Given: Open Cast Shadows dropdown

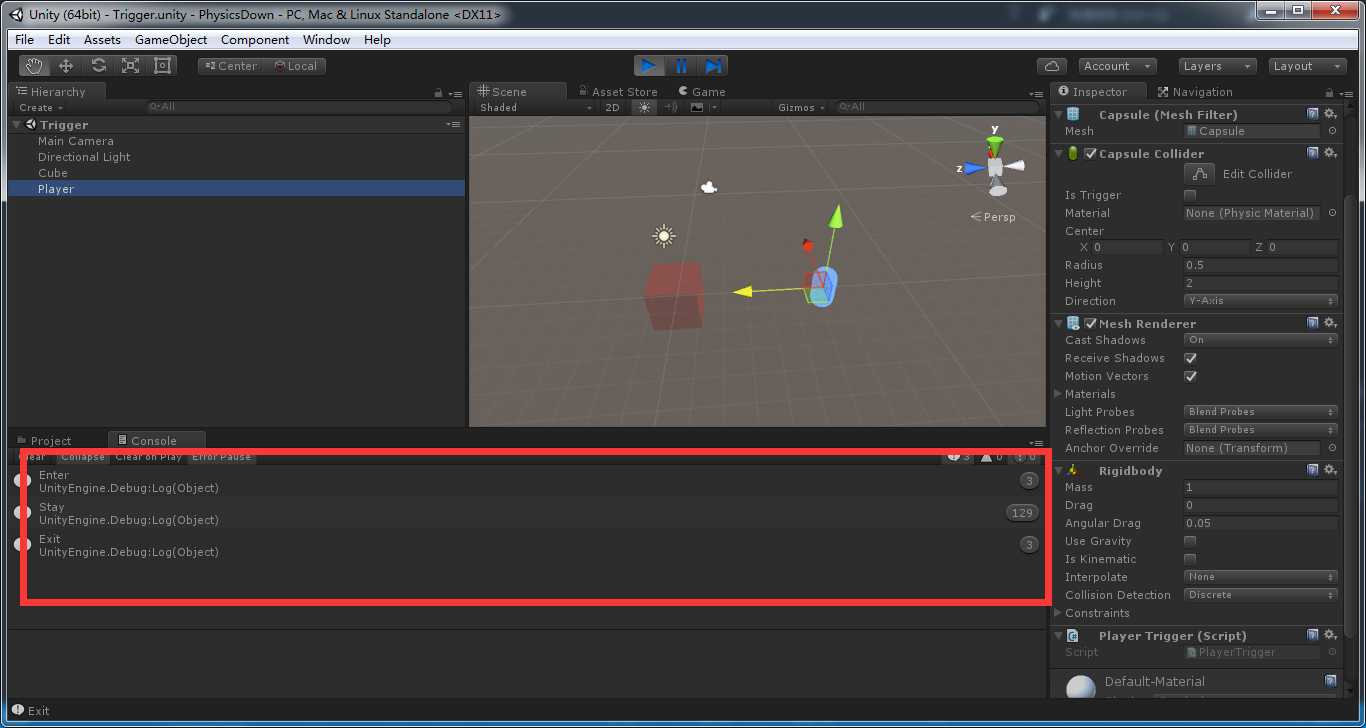Looking at the screenshot, I should 1261,340.
